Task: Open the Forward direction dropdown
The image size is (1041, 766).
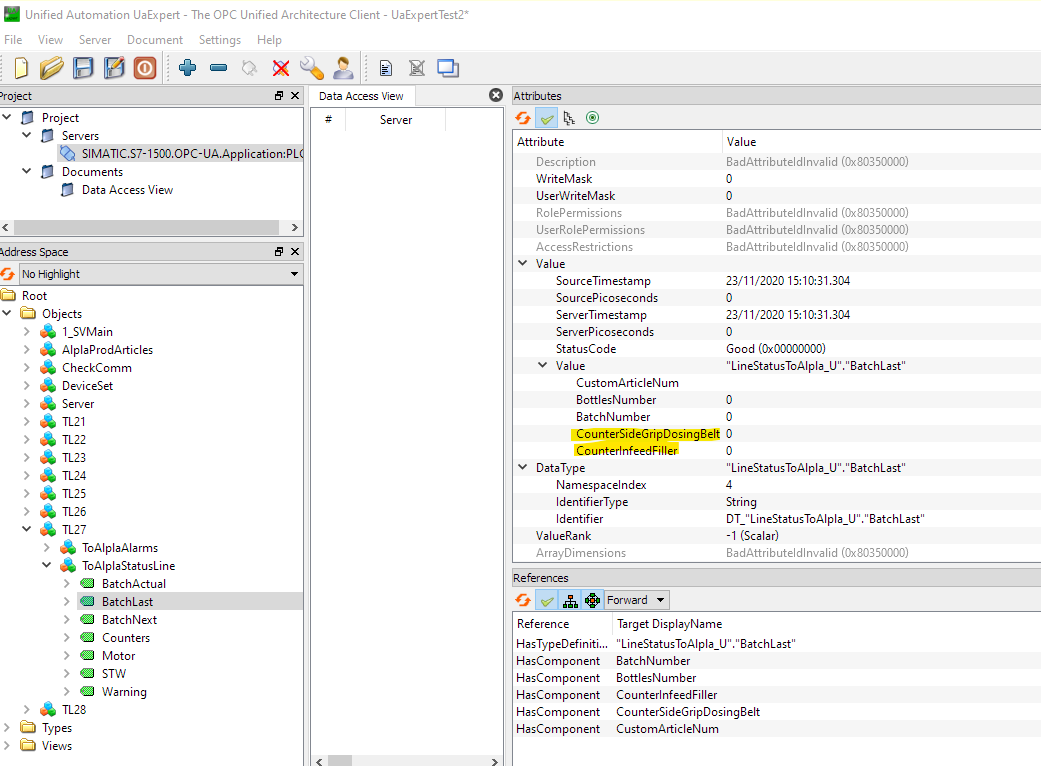Action: point(636,600)
